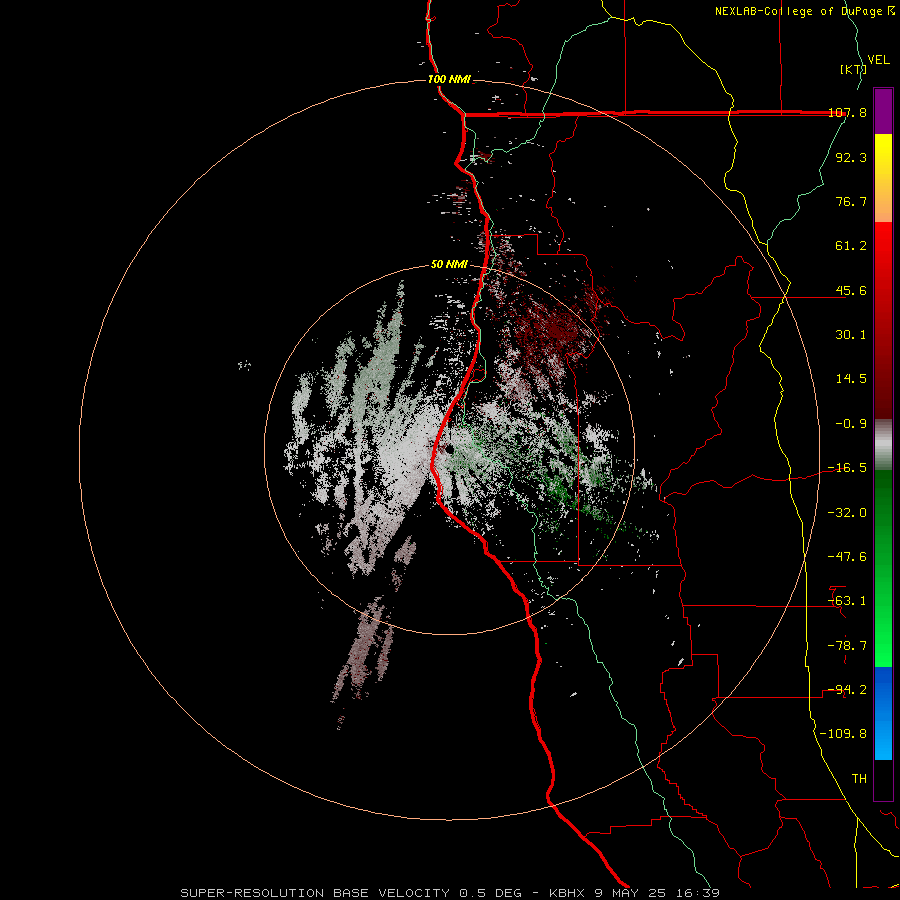Click the 45.6 scale value
This screenshot has height=900, width=900.
(x=851, y=290)
